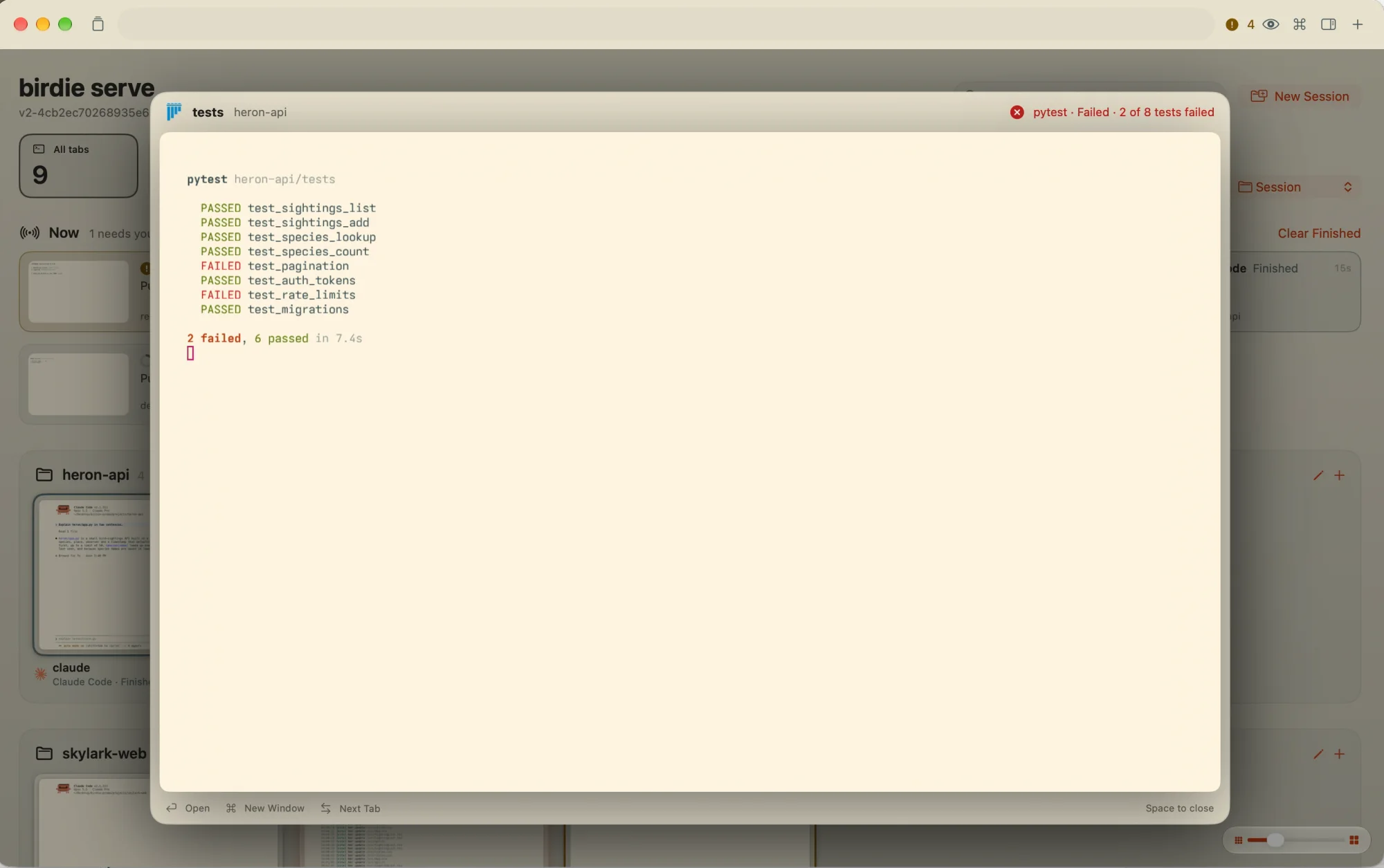Click New Window in preview footer

point(265,808)
